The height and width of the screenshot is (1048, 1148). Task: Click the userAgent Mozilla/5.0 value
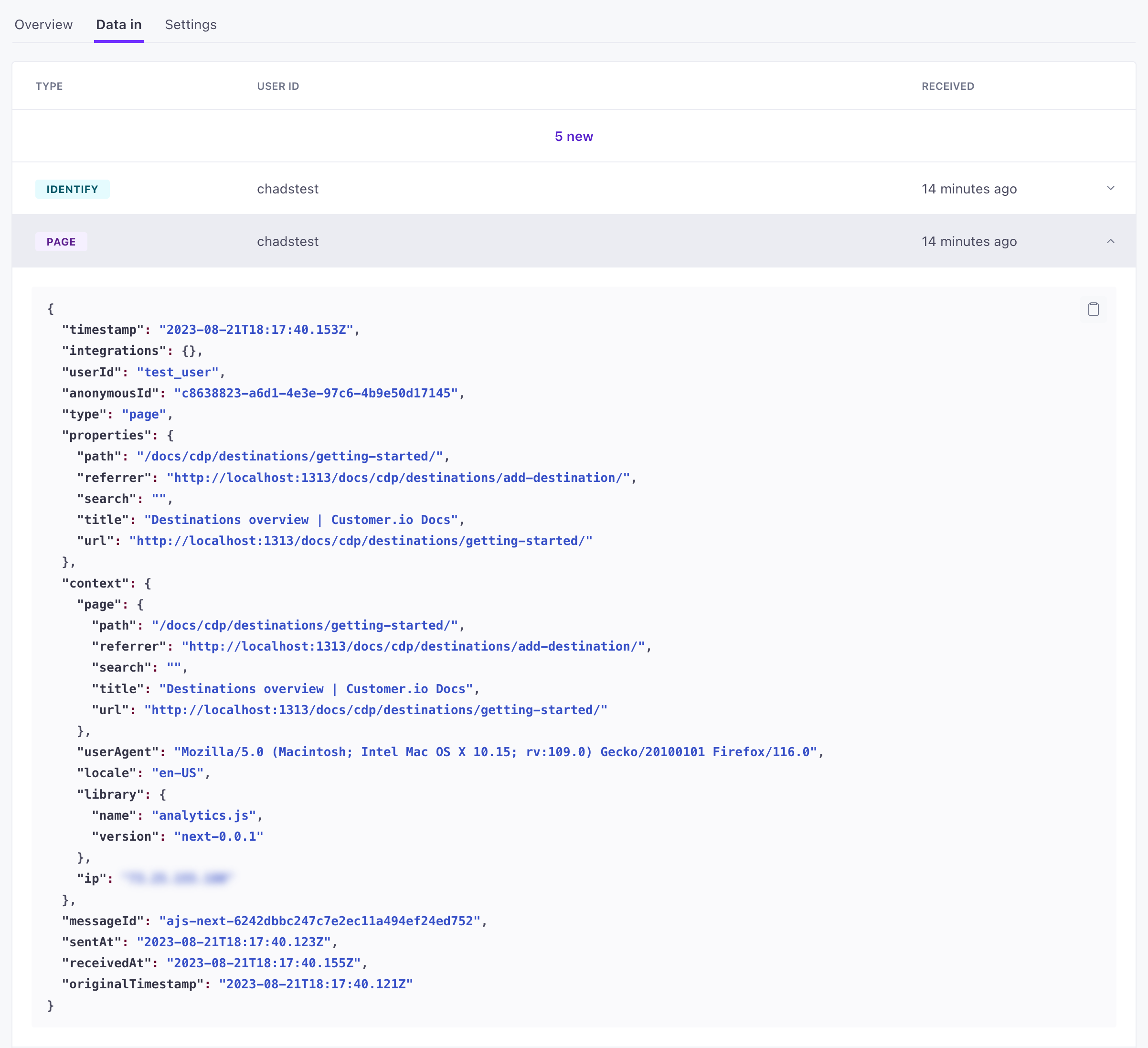click(x=496, y=752)
